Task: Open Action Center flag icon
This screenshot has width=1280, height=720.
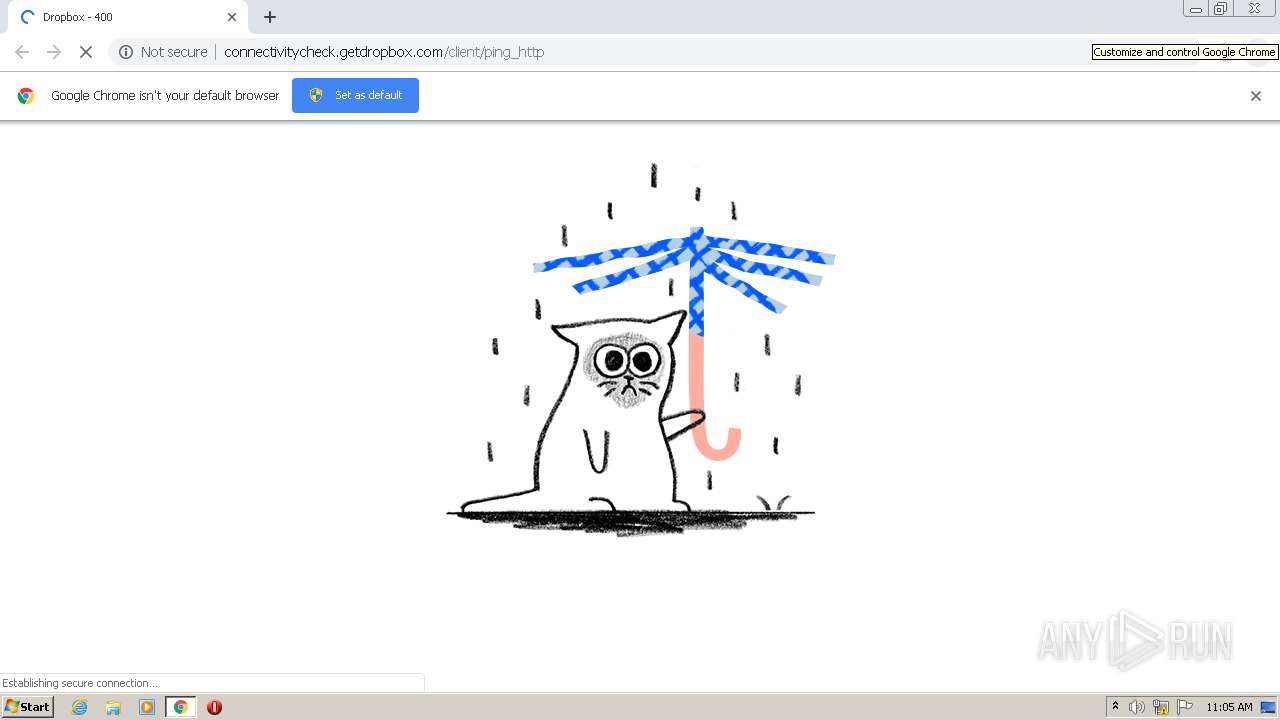Action: [1185, 707]
